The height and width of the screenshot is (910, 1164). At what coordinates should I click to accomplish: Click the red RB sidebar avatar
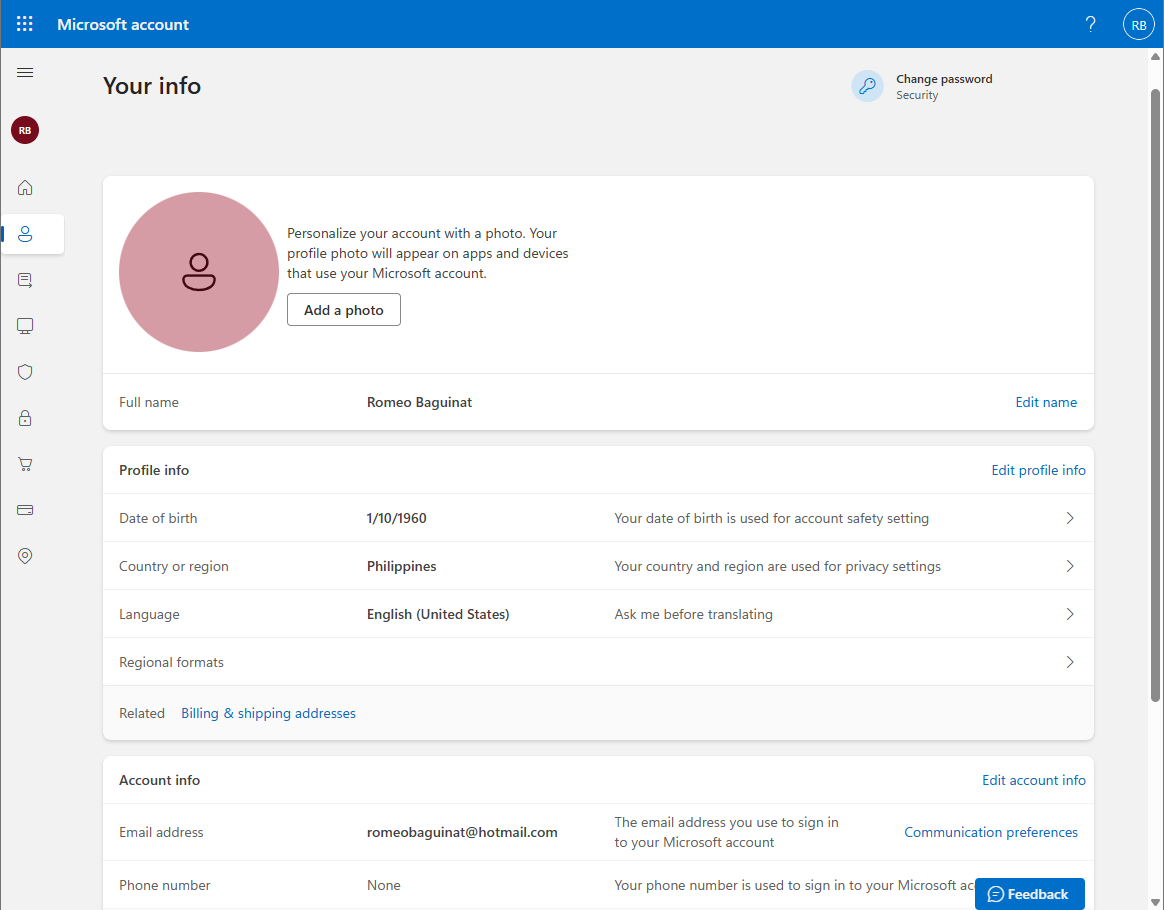25,130
